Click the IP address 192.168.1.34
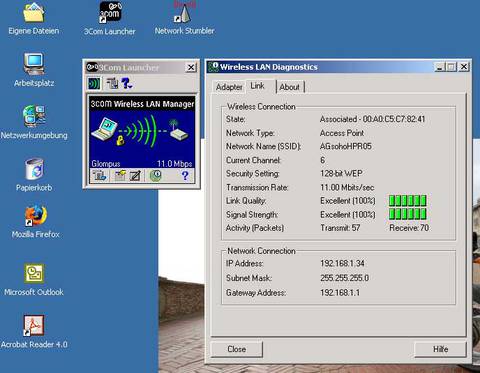 tap(342, 263)
